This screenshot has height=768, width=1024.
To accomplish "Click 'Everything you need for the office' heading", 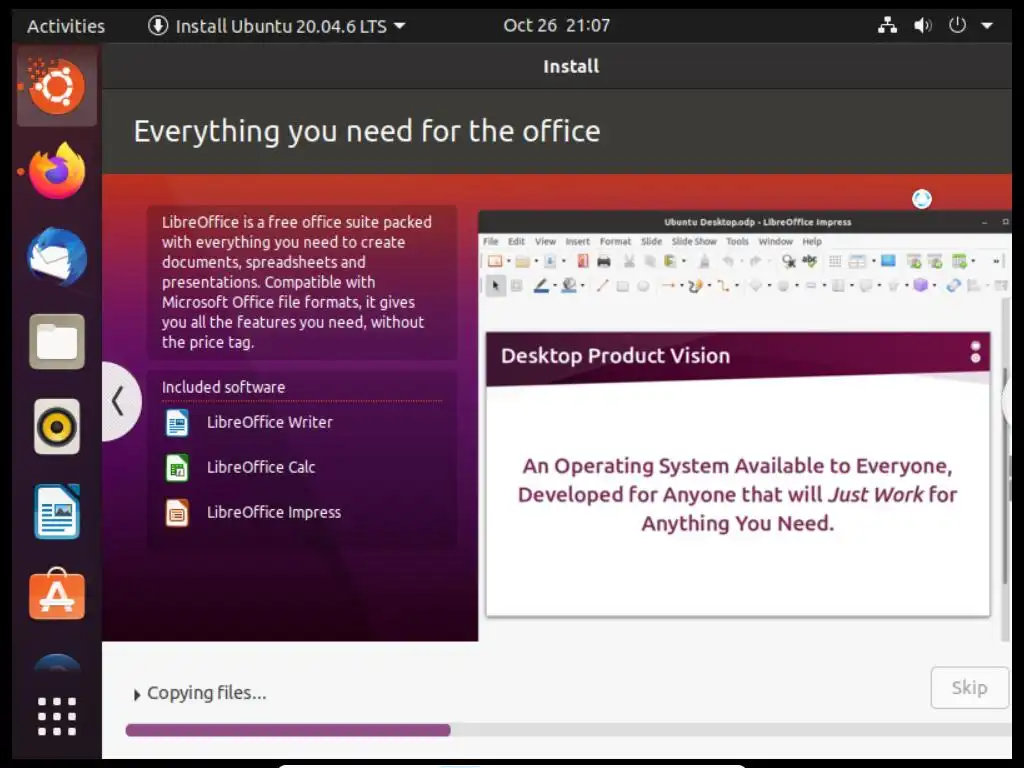I will pos(367,131).
